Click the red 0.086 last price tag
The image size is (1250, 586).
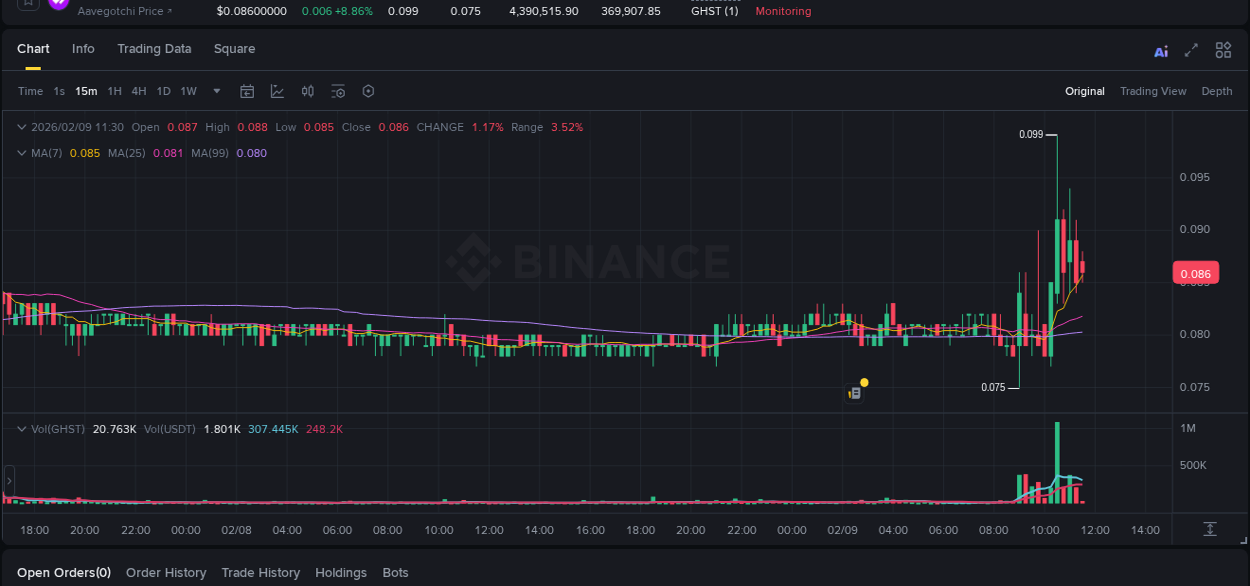[x=1197, y=272]
